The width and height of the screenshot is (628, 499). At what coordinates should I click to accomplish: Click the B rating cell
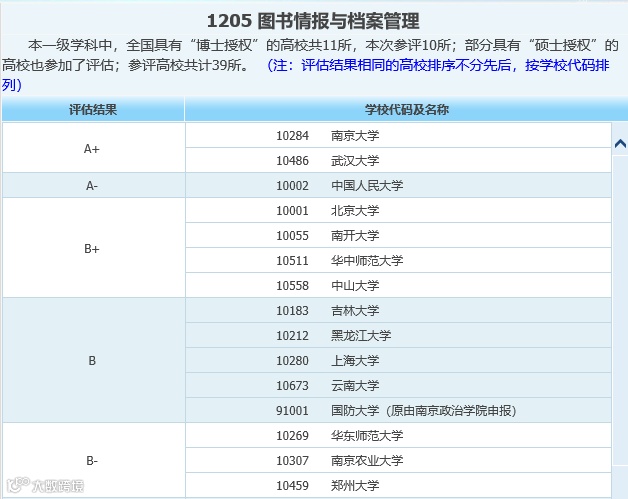pos(94,360)
